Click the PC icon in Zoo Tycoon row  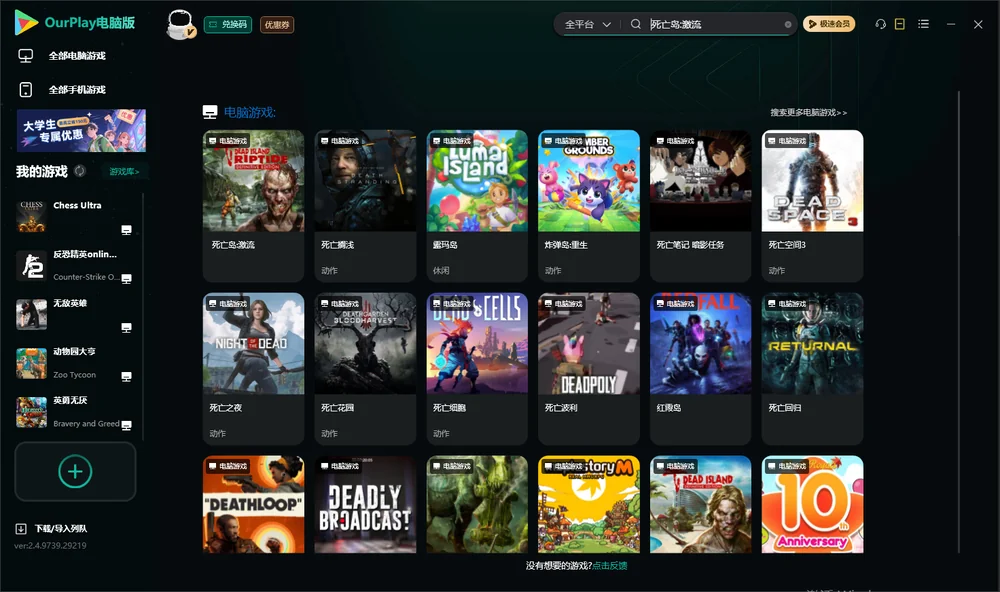(x=126, y=376)
